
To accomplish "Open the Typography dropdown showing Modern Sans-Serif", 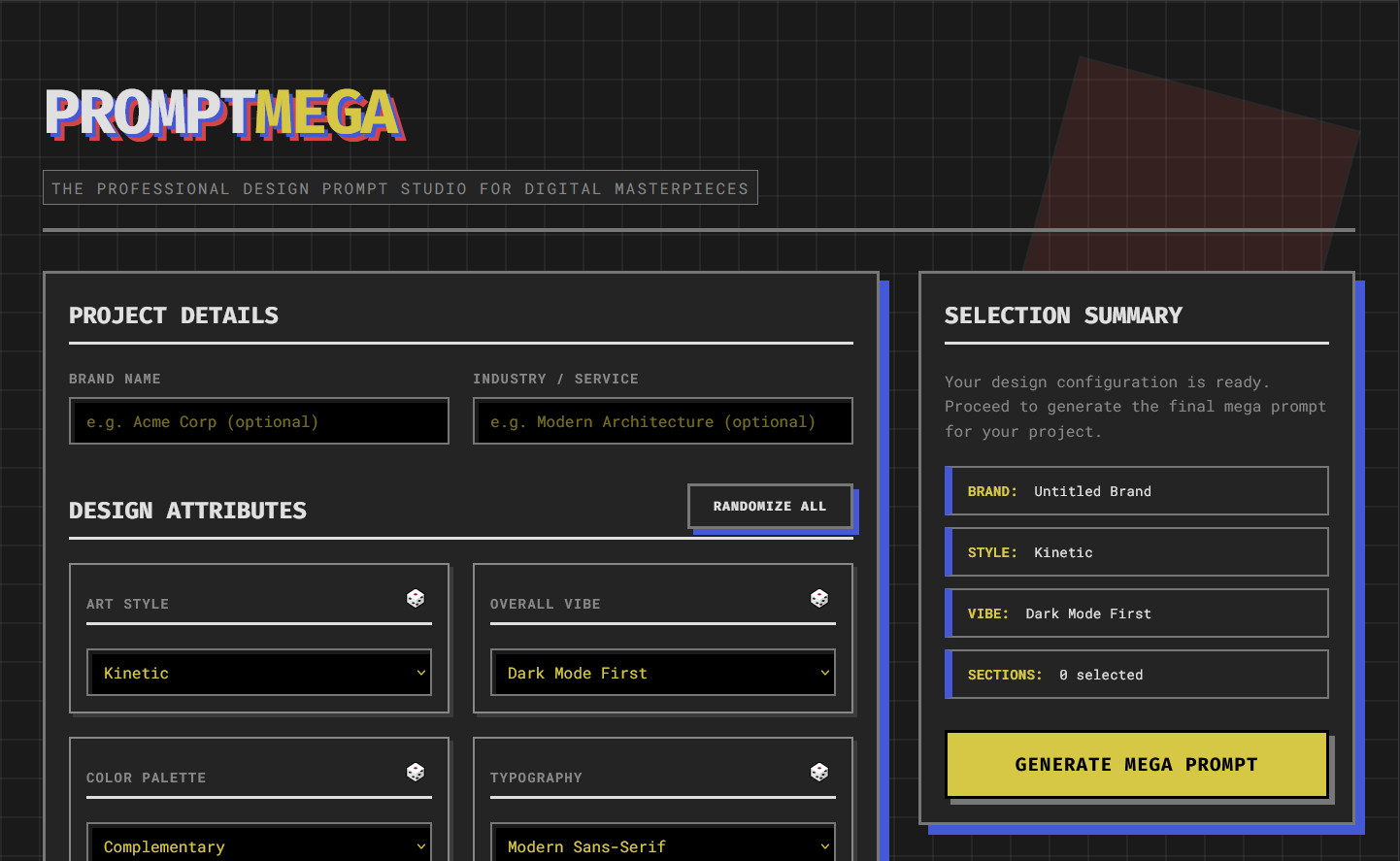I will (663, 843).
